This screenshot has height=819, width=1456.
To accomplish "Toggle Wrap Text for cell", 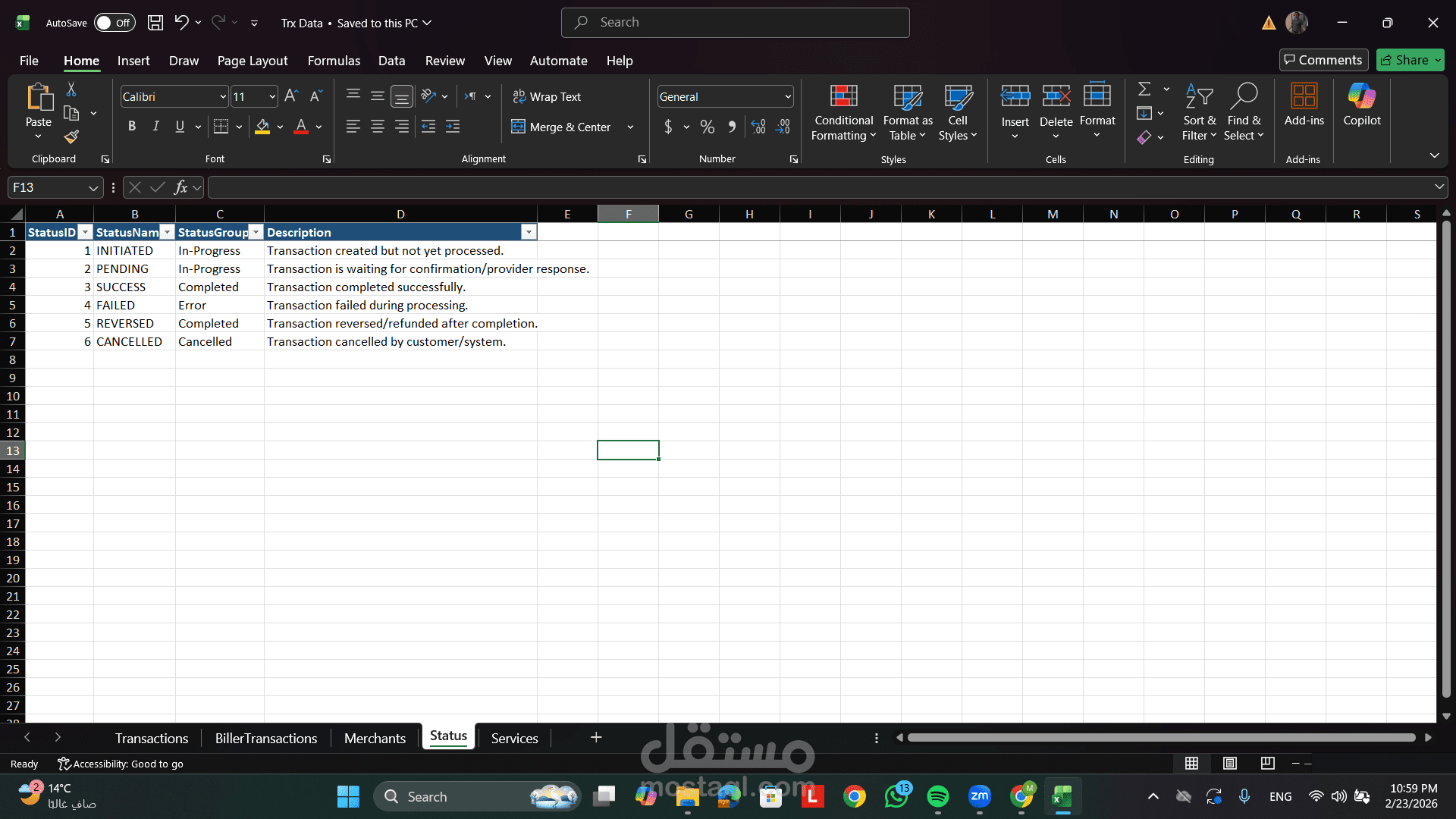I will [547, 96].
